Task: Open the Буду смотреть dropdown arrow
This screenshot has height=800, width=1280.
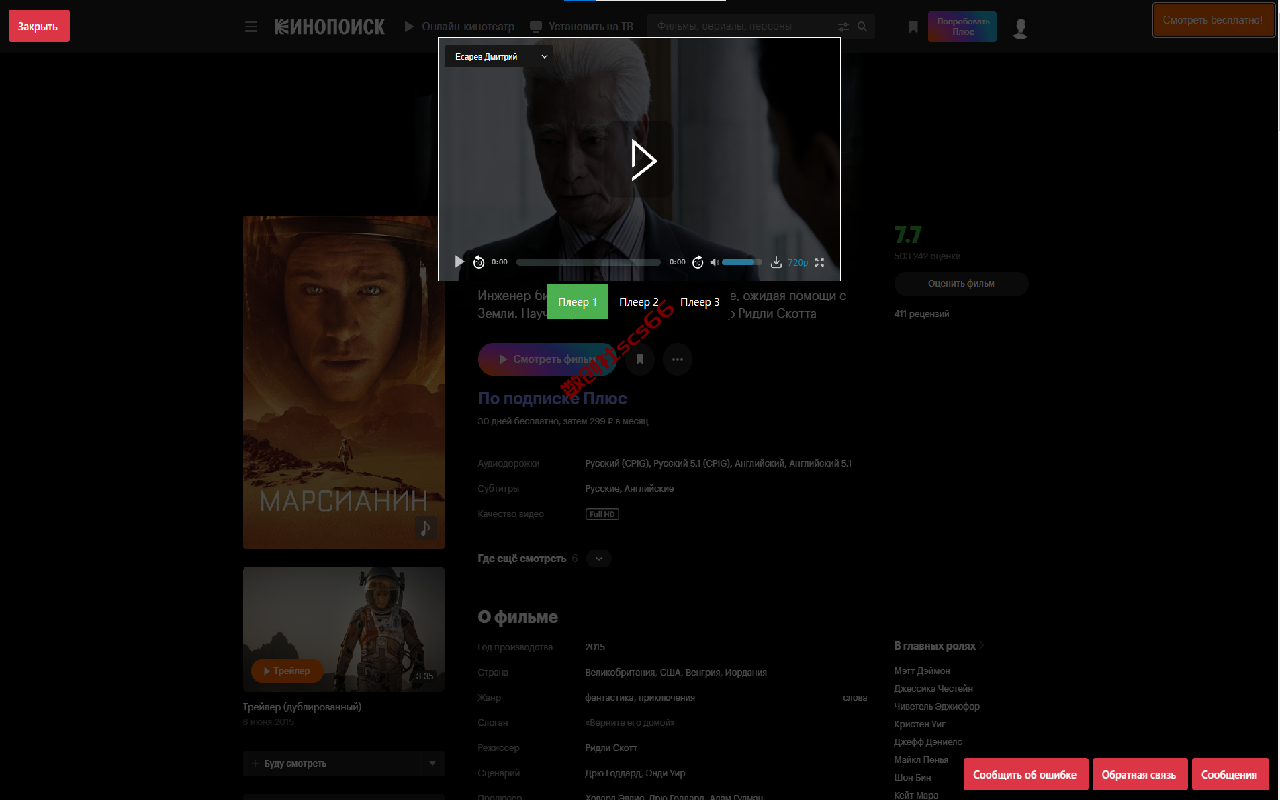Action: pos(433,764)
